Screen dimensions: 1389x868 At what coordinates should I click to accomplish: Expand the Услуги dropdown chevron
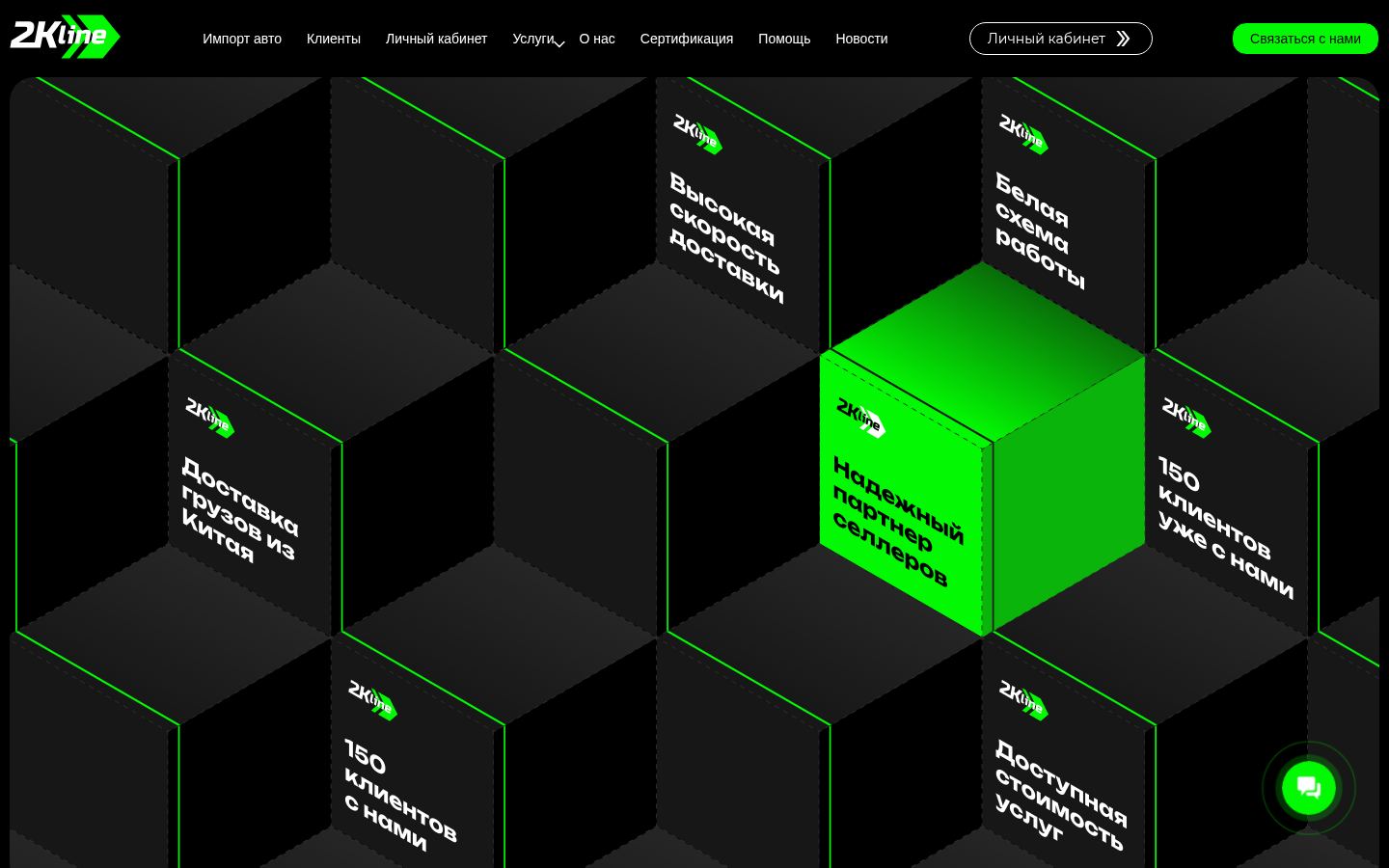(559, 43)
